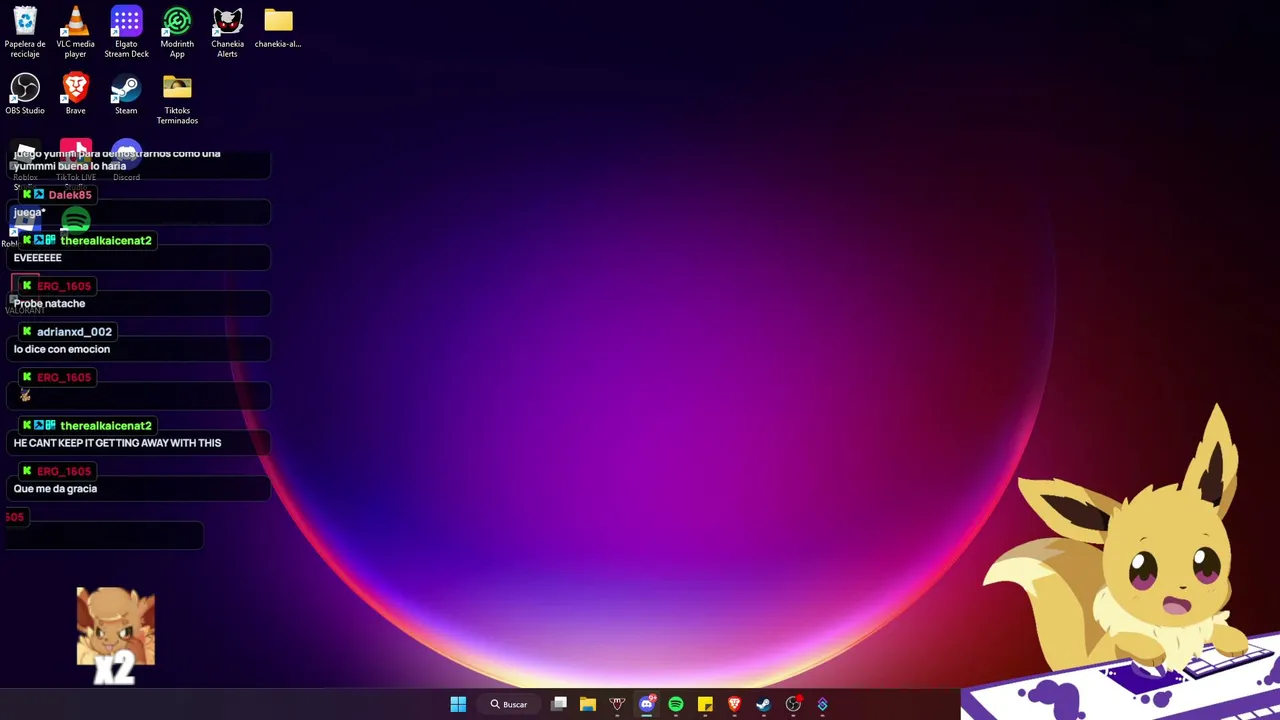Launch Steam from the desktop icon
This screenshot has width=1280, height=720.
point(126,94)
